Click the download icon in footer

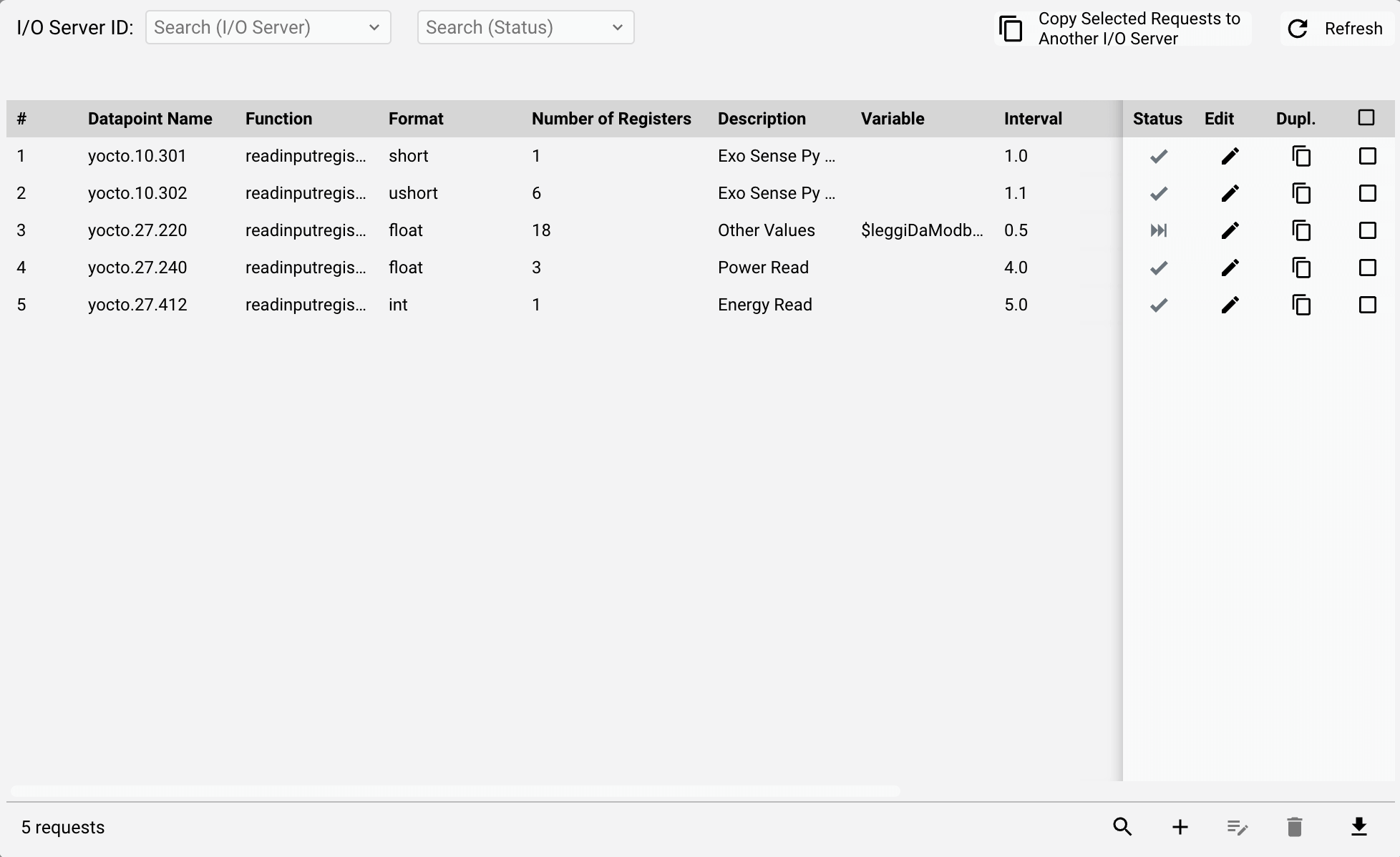point(1359,827)
